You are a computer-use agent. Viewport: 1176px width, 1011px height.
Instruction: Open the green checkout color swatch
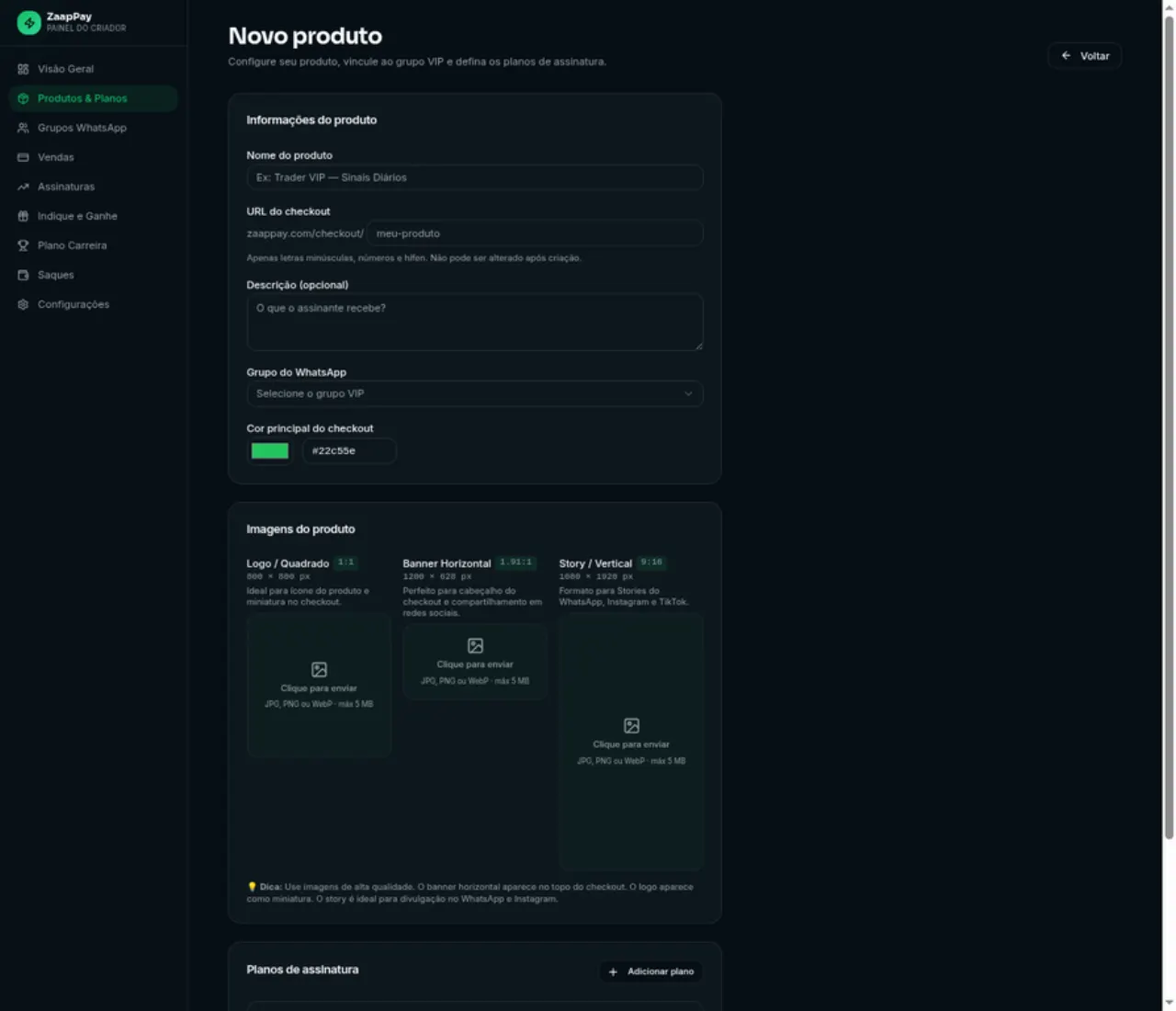[270, 450]
